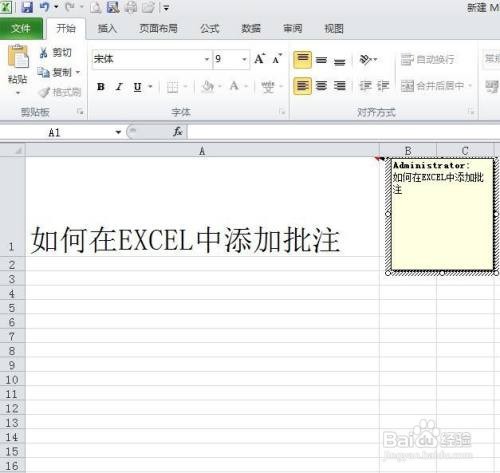Click the 粘贴 (Paste) clipboard icon
Screen dimensions: 500x473
pyautogui.click(x=18, y=57)
